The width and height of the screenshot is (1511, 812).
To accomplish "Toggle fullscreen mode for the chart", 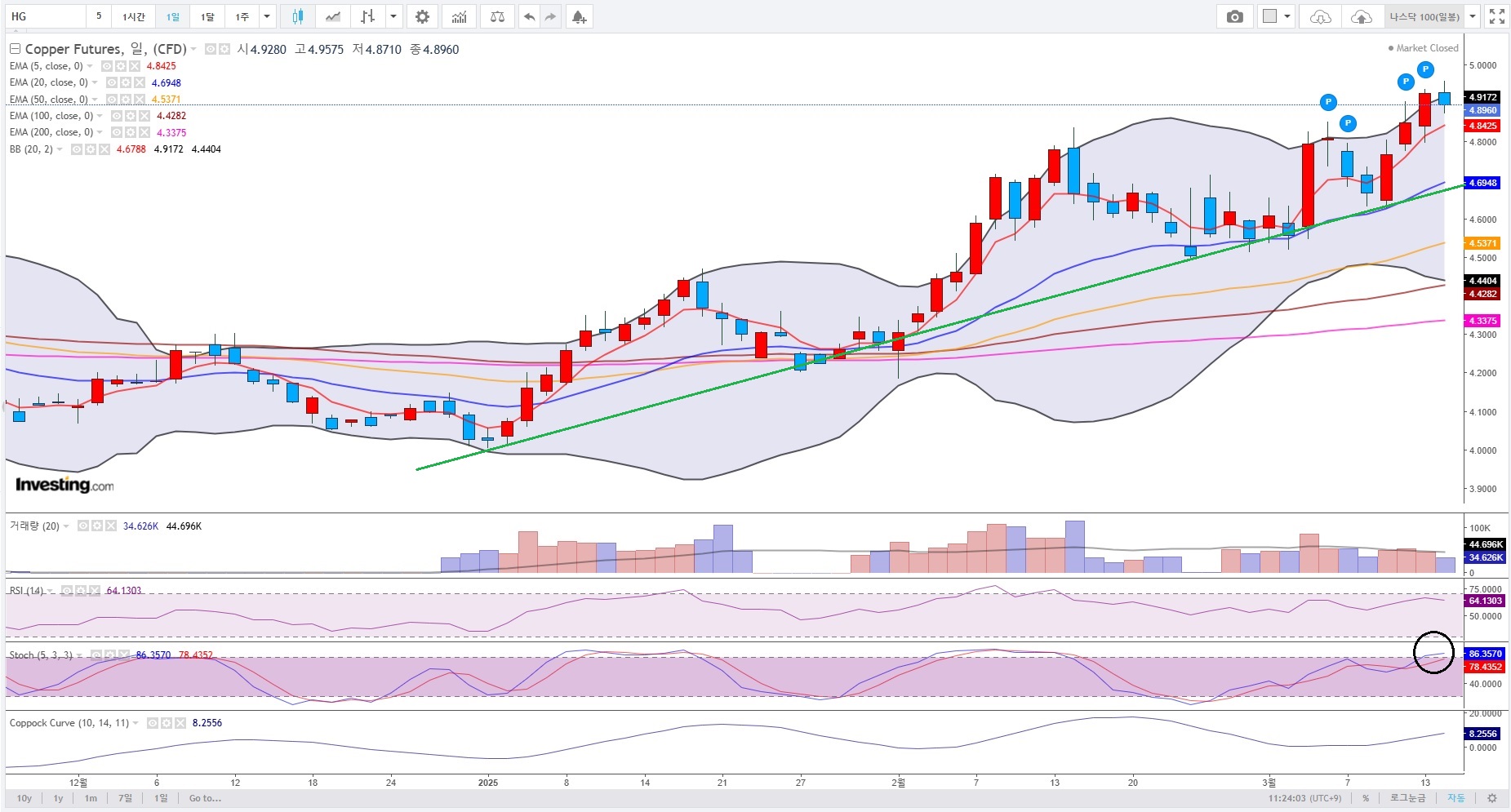I will tap(1497, 16).
